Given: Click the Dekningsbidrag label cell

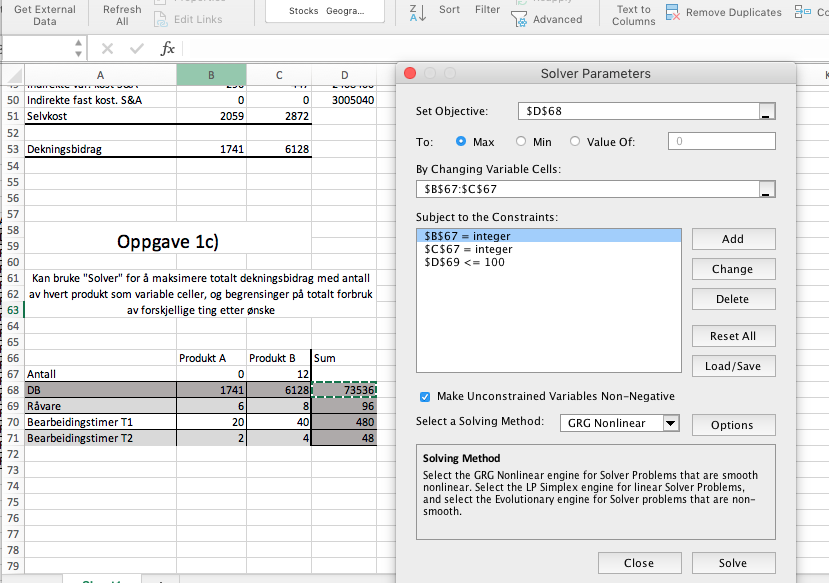Looking at the screenshot, I should [100, 149].
